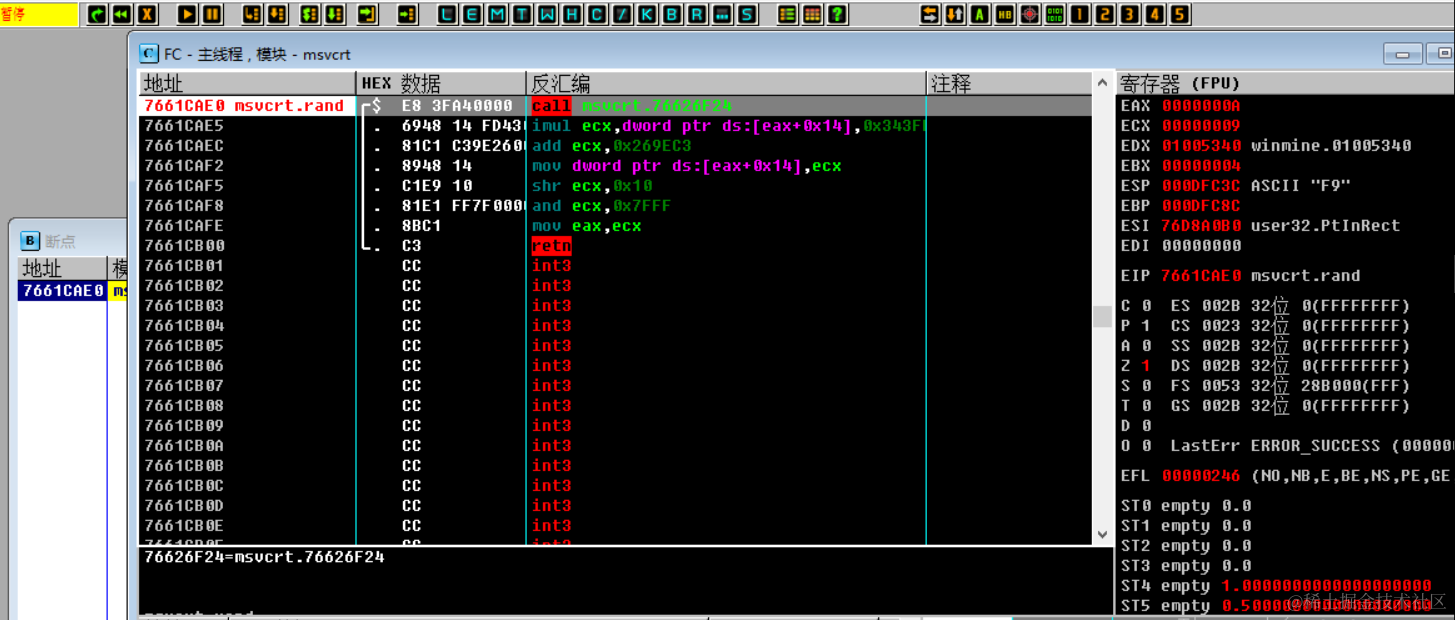Toggle the P flag value 1
1455x620 pixels.
[1146, 326]
